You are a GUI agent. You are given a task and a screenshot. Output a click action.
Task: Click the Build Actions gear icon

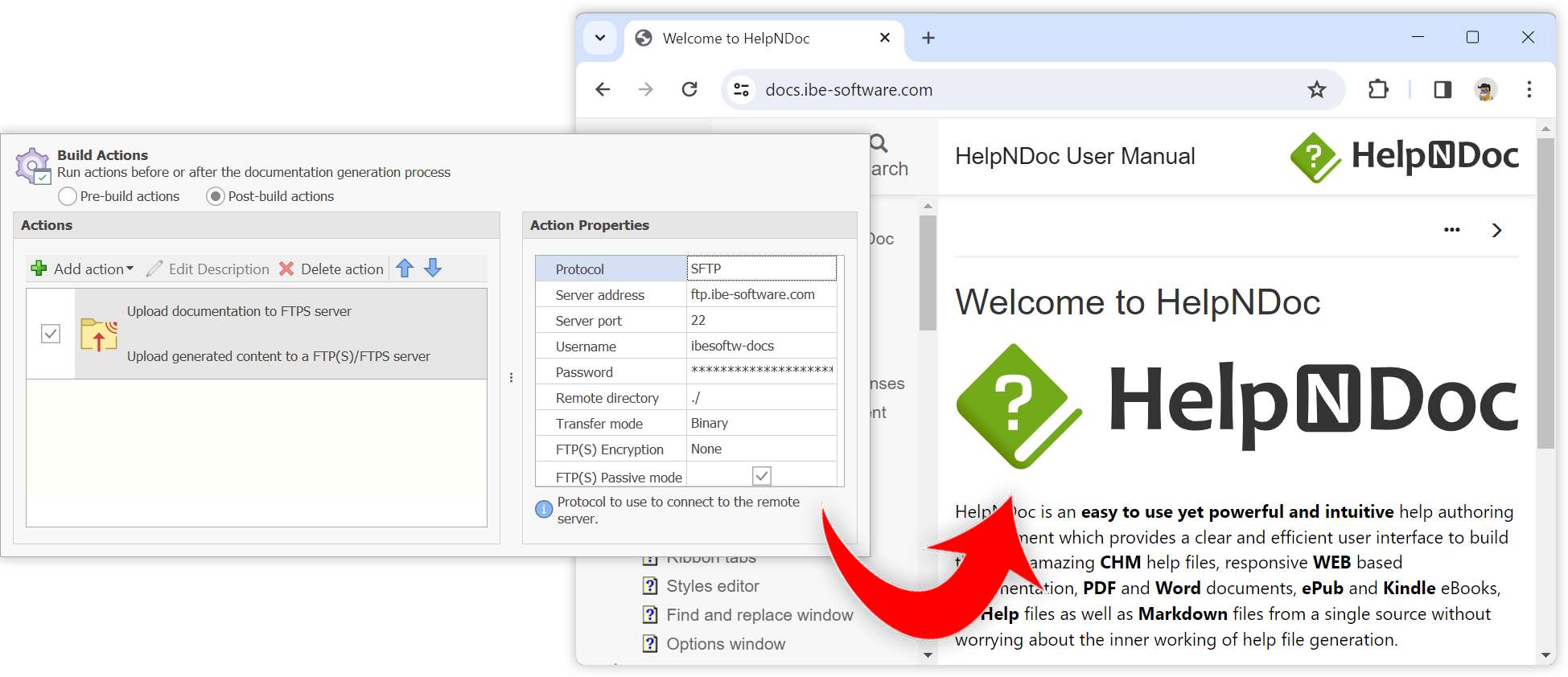point(33,166)
